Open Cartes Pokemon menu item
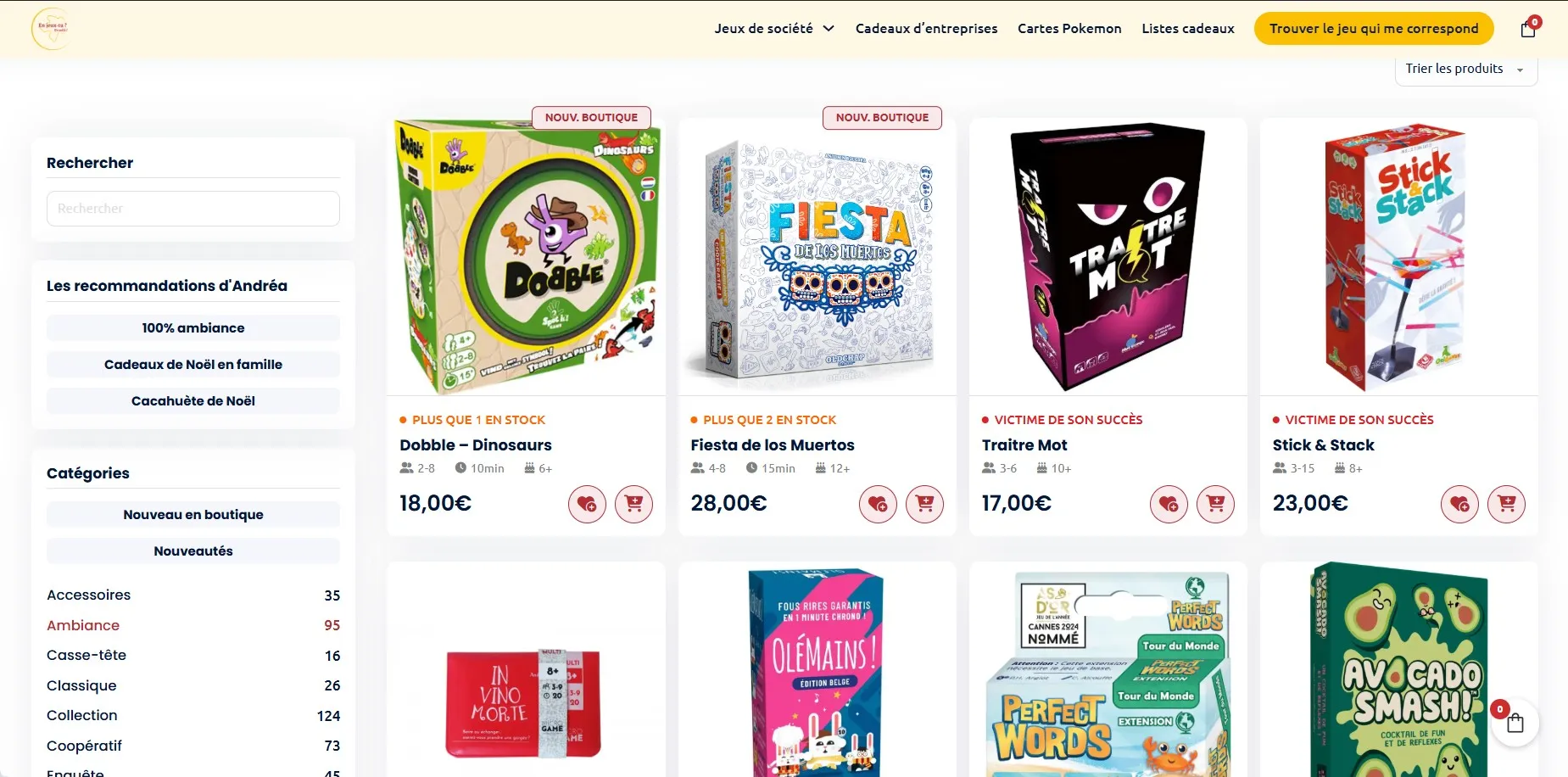 (1069, 29)
